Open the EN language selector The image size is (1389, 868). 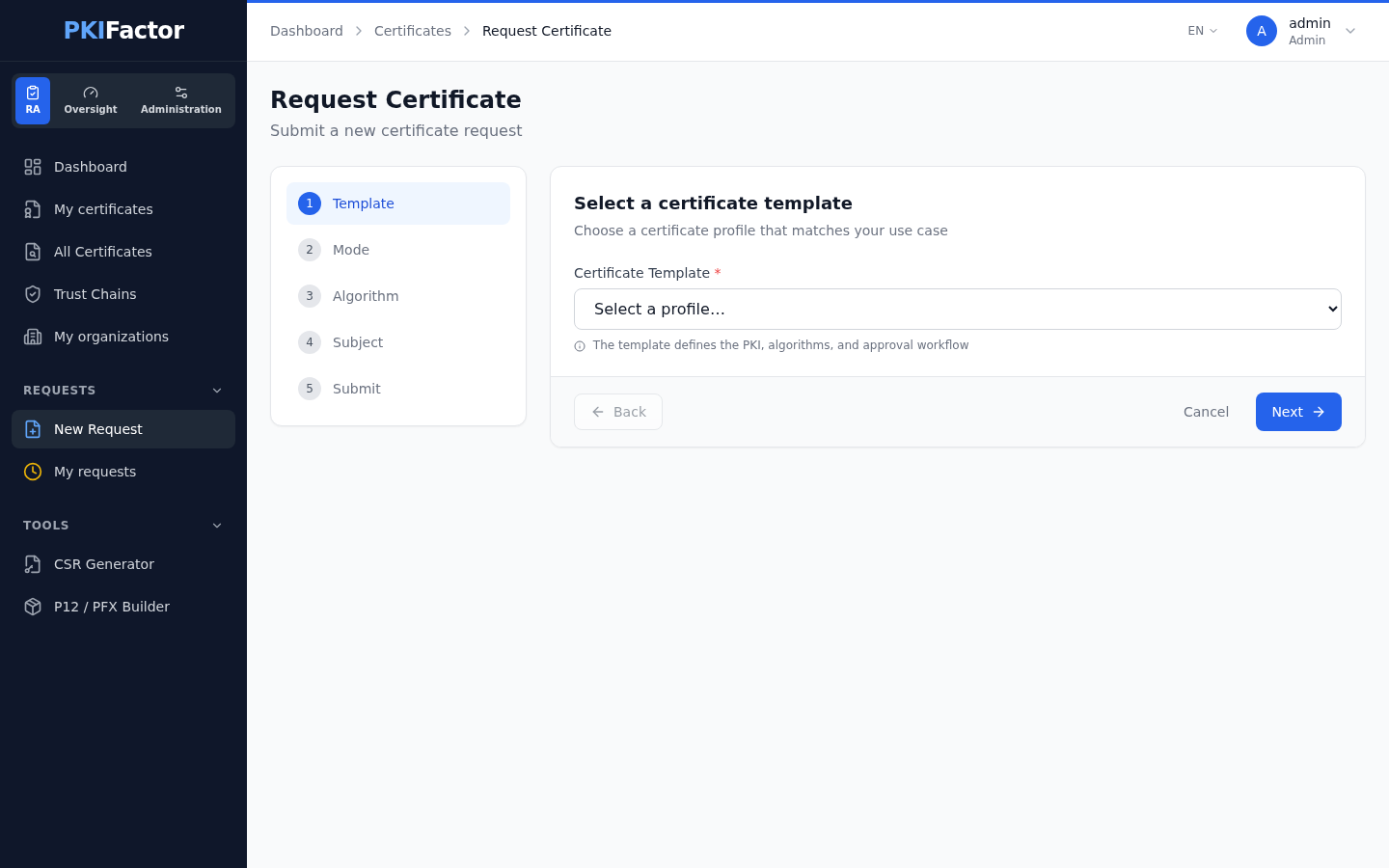coord(1203,31)
